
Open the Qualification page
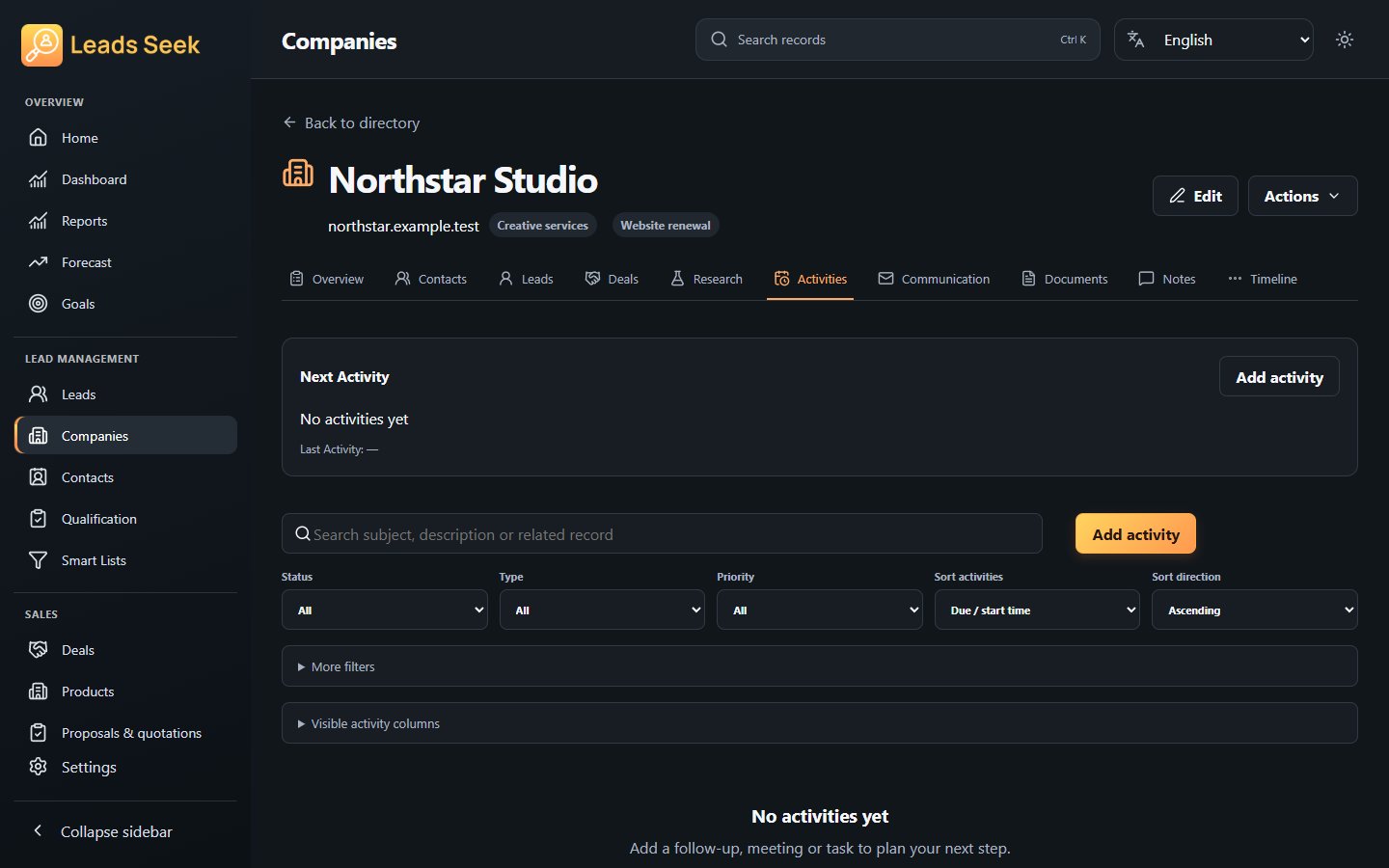(125, 519)
